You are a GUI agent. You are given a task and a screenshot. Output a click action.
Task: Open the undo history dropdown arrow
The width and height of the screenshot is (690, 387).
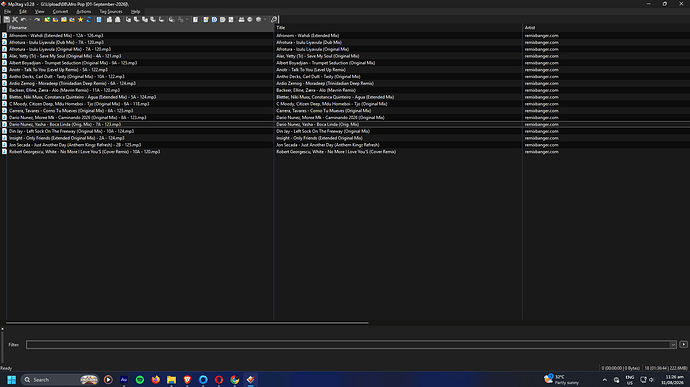click(30, 19)
